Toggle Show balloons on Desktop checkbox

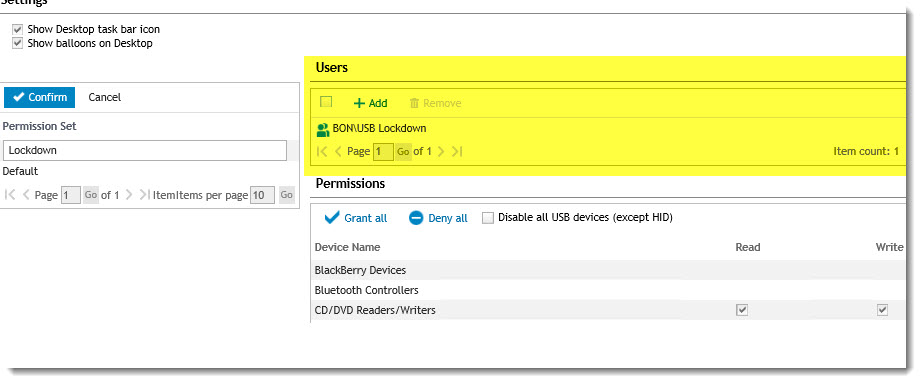point(18,43)
